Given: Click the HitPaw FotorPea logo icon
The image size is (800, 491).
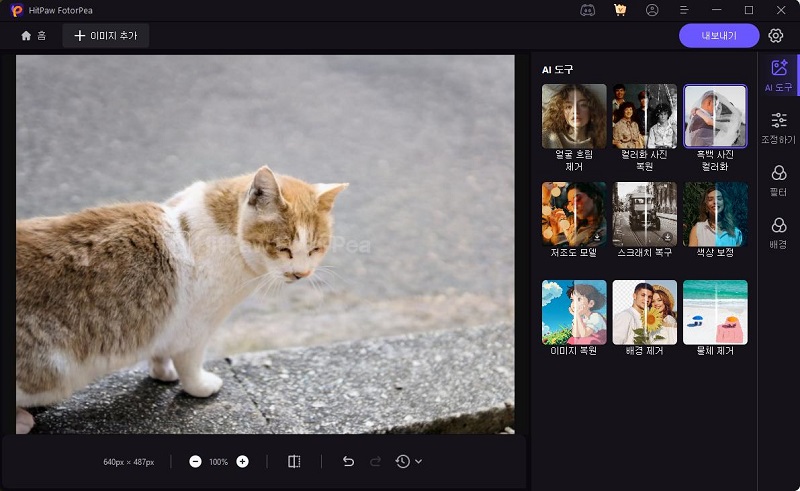Looking at the screenshot, I should point(17,10).
